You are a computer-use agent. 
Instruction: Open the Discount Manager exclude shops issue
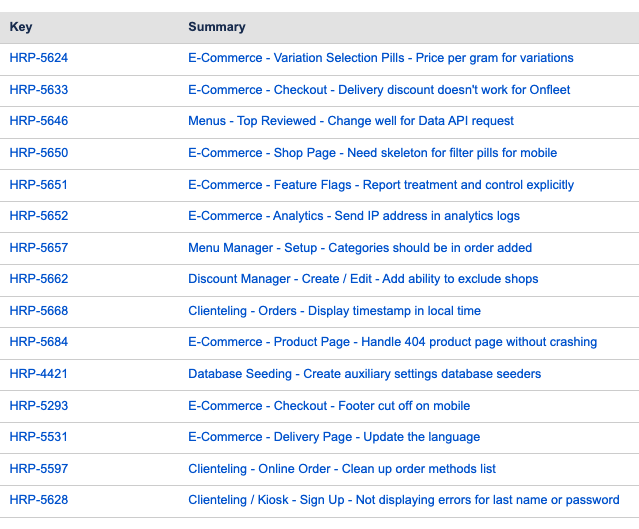(x=363, y=279)
